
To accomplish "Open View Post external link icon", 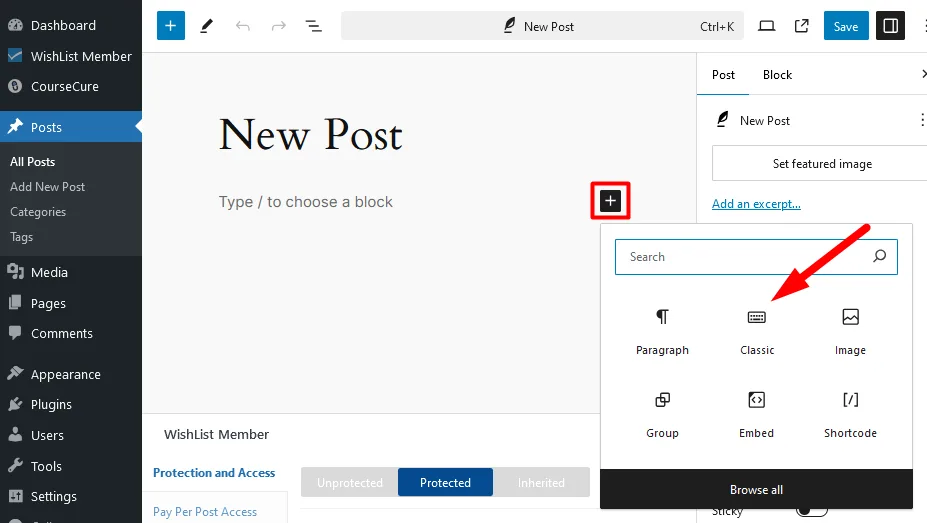I will point(802,26).
